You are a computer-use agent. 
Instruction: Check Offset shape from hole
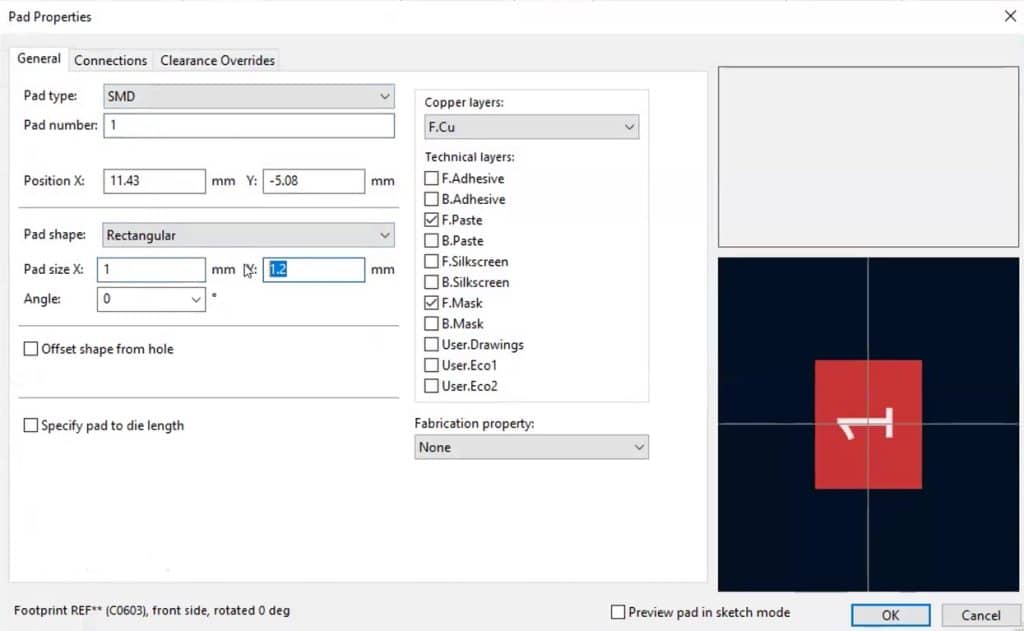tap(30, 348)
